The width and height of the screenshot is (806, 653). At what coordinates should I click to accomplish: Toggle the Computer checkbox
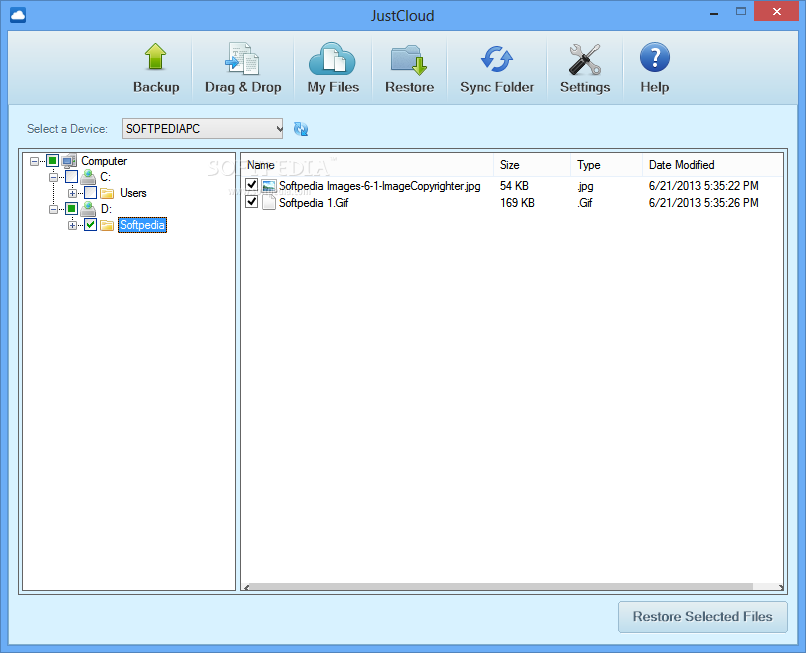(x=52, y=161)
